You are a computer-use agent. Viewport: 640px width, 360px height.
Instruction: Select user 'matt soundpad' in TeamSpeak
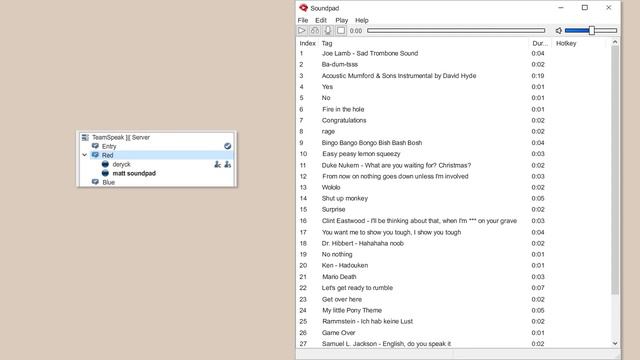pyautogui.click(x=134, y=173)
